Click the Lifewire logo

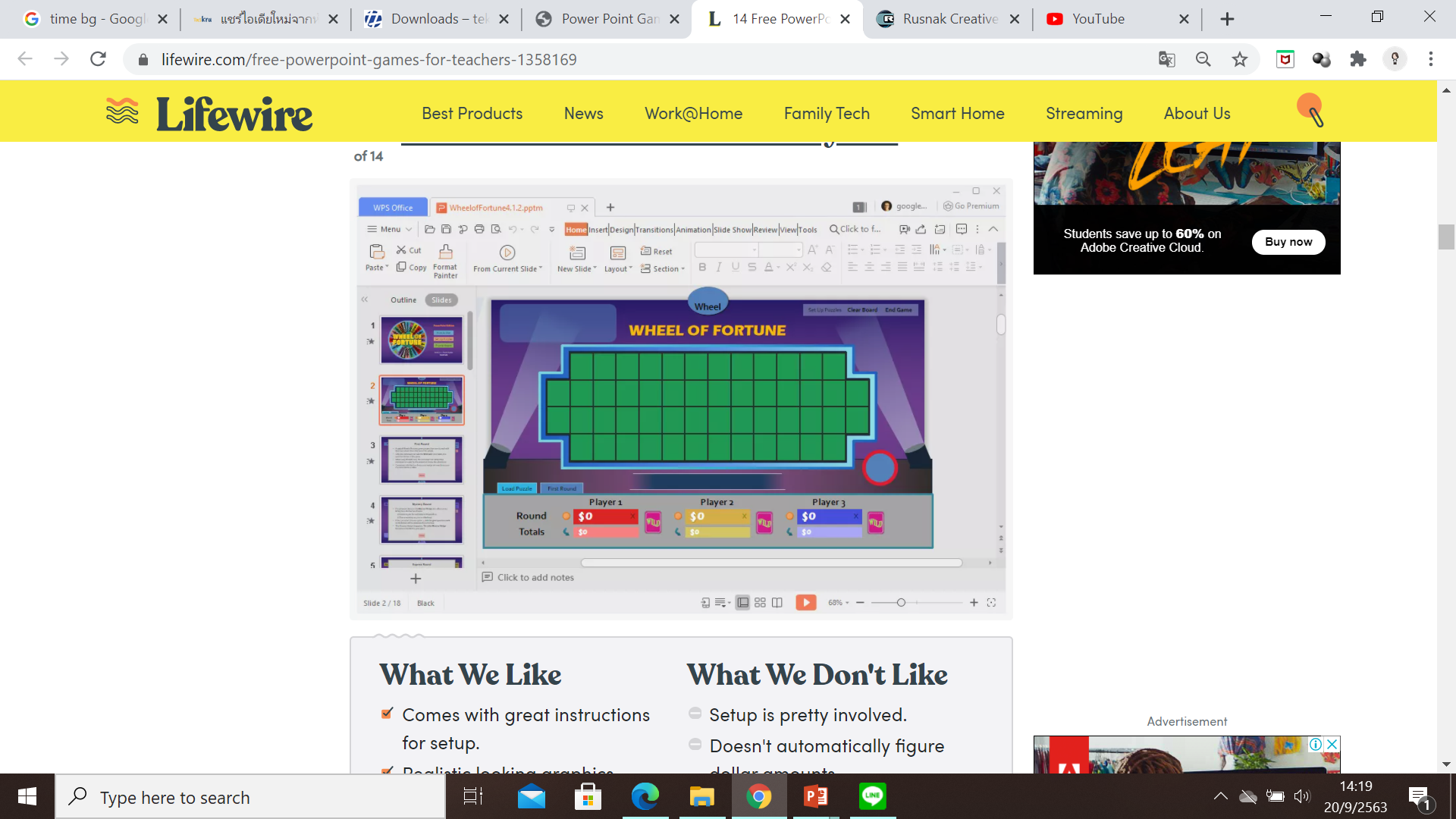209,114
